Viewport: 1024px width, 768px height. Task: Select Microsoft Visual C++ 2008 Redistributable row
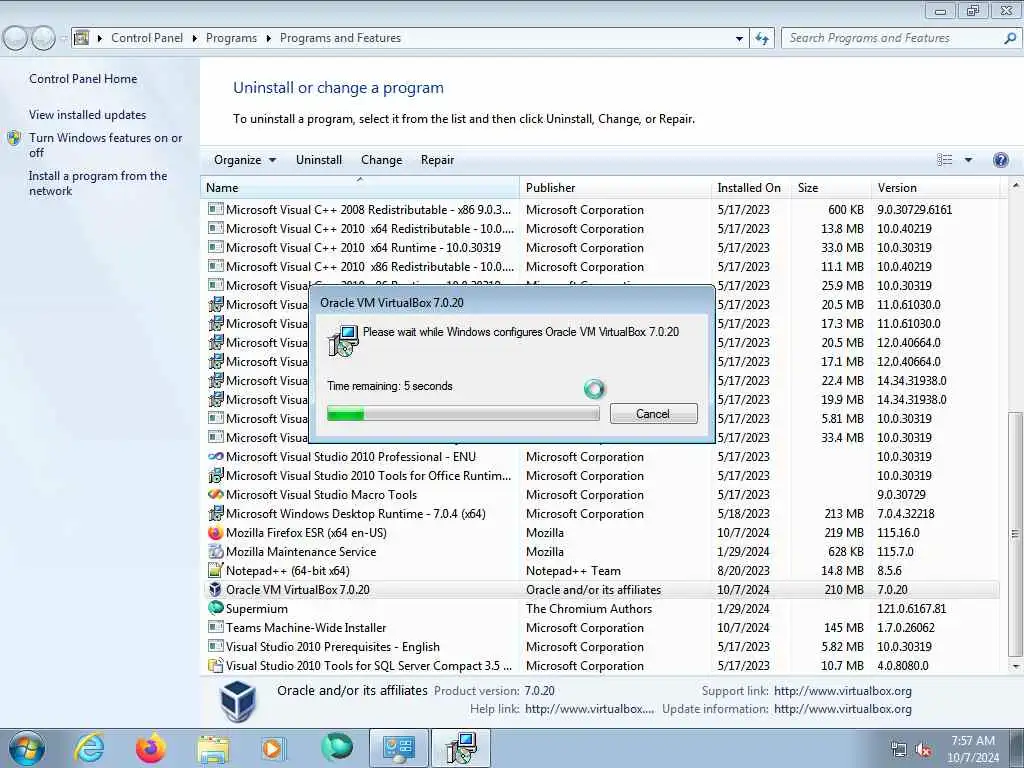point(601,210)
